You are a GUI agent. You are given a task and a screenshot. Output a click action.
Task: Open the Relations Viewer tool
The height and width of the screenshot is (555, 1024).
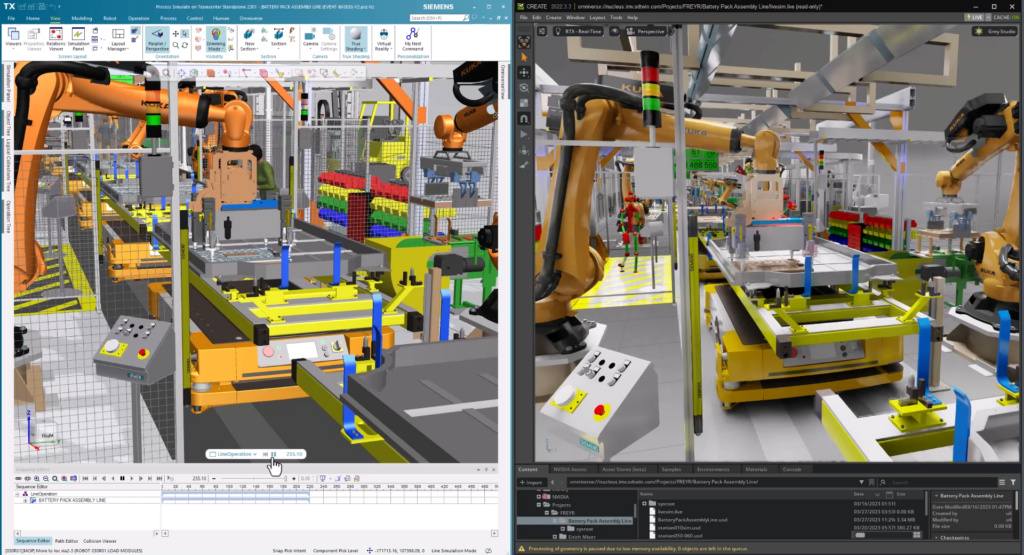(58, 38)
